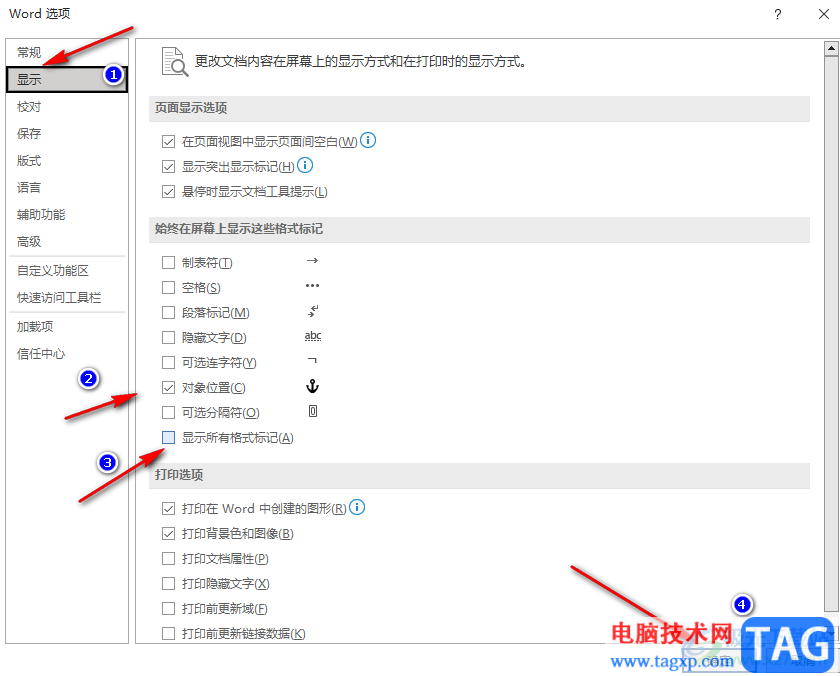
Task: Enable 打印文档属性 checkbox
Action: point(168,559)
